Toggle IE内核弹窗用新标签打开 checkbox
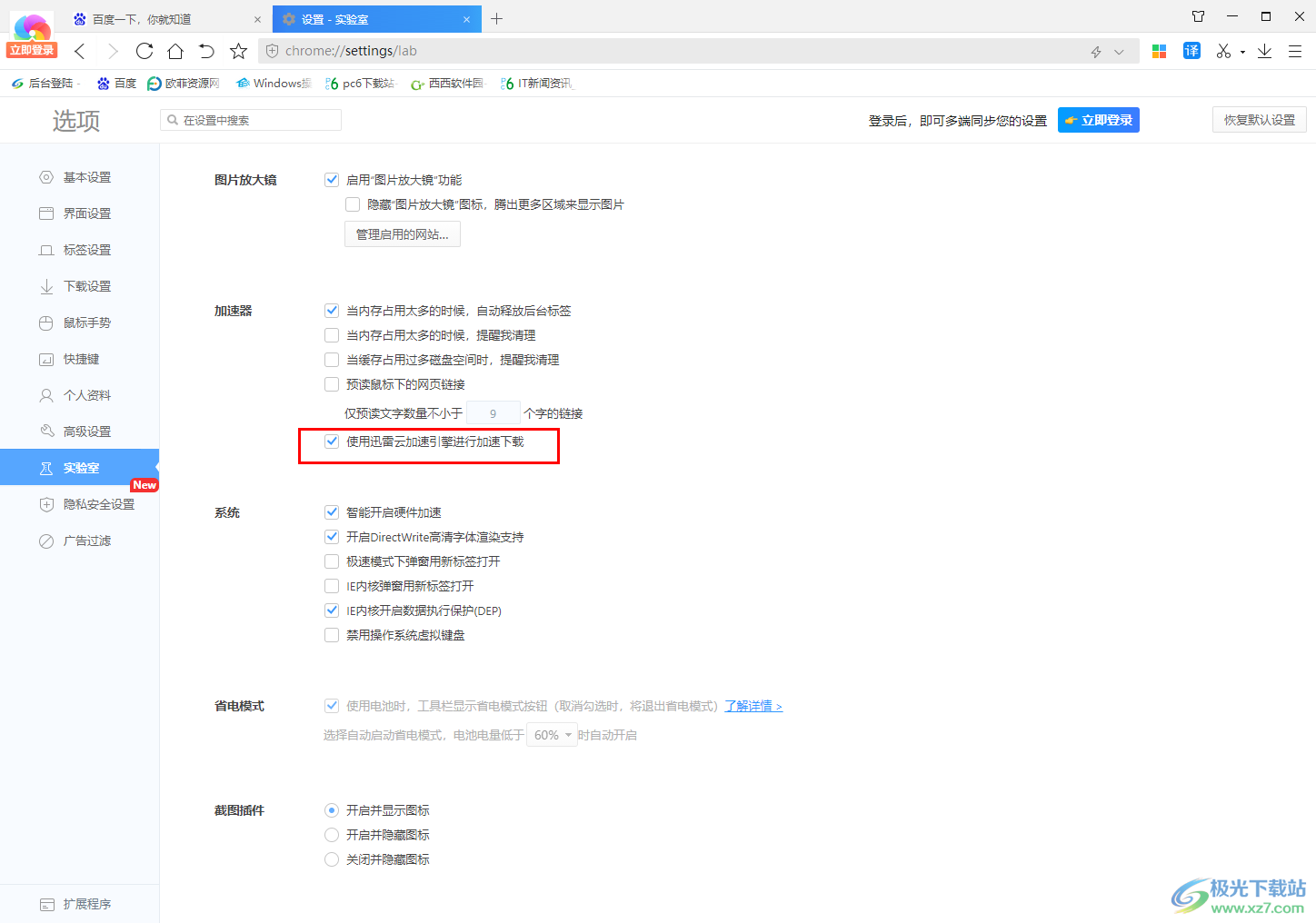 332,586
